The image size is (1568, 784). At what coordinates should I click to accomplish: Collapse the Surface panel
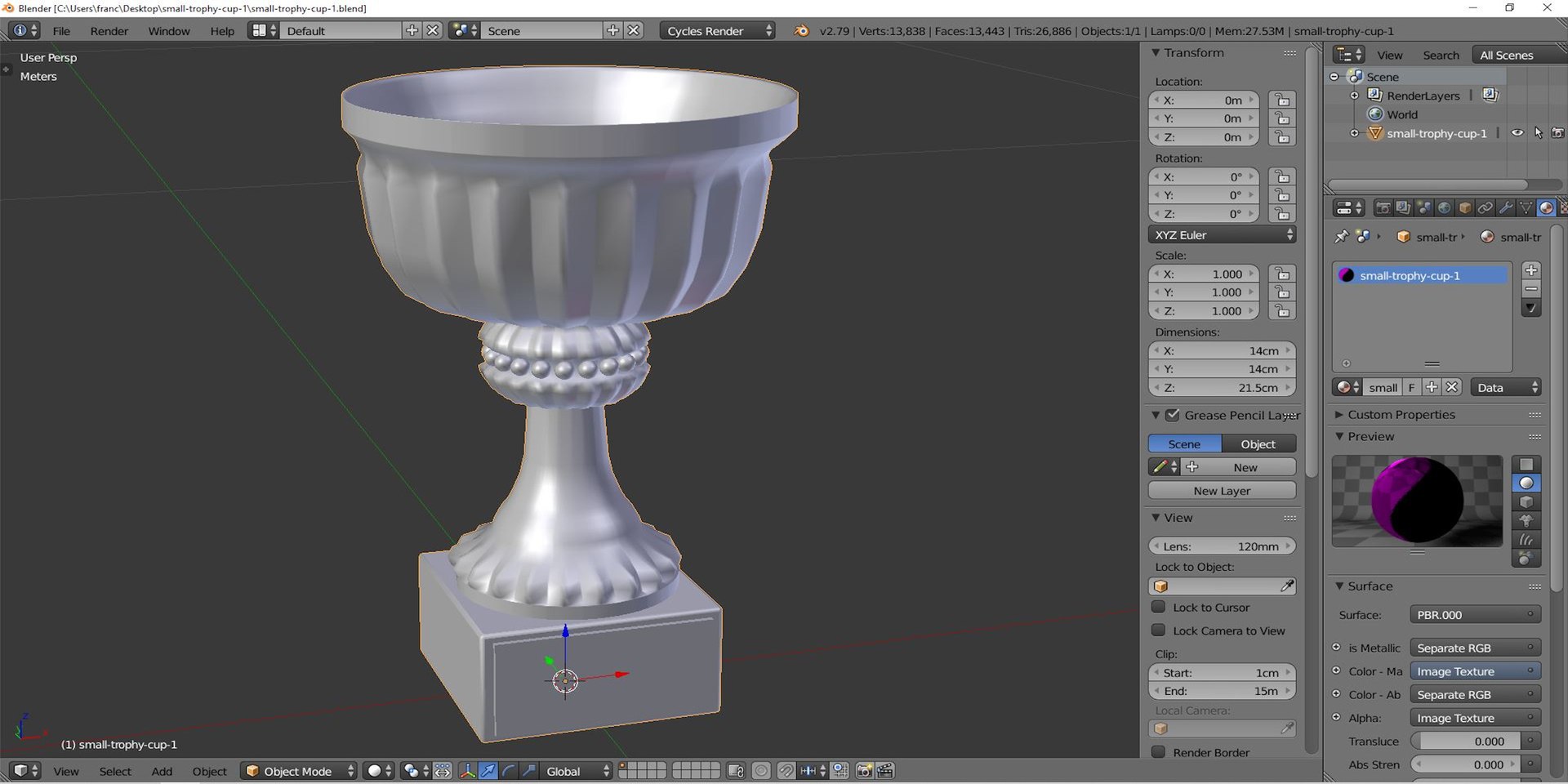click(x=1339, y=586)
